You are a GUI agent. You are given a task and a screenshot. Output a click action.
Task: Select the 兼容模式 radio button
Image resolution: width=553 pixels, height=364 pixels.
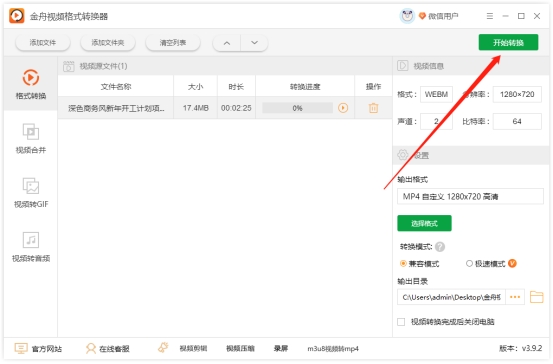(x=403, y=263)
